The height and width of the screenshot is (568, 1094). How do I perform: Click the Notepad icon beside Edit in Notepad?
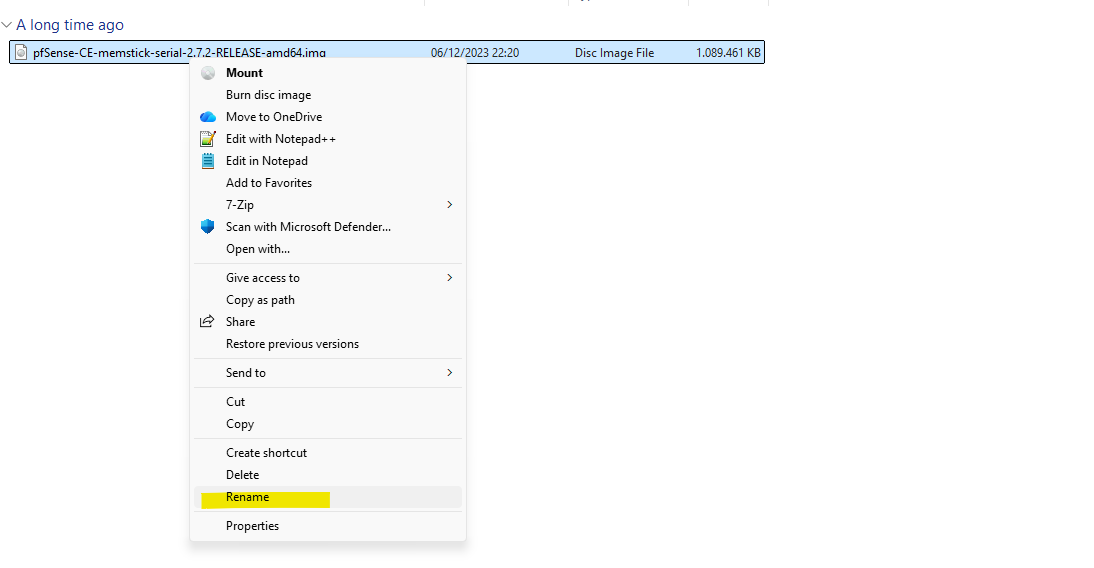pyautogui.click(x=208, y=161)
